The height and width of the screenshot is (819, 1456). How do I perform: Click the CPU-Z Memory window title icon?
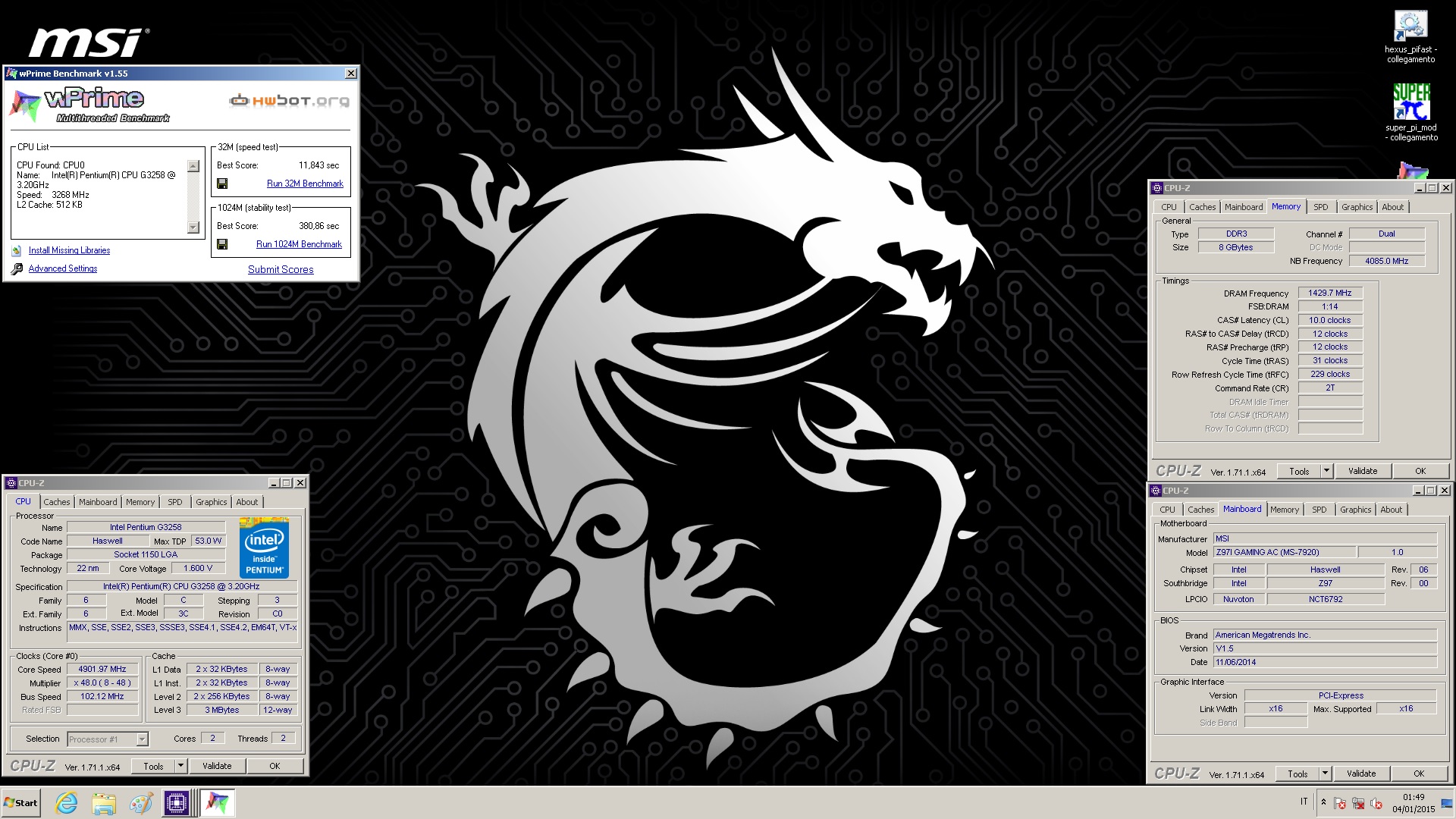coord(1157,188)
